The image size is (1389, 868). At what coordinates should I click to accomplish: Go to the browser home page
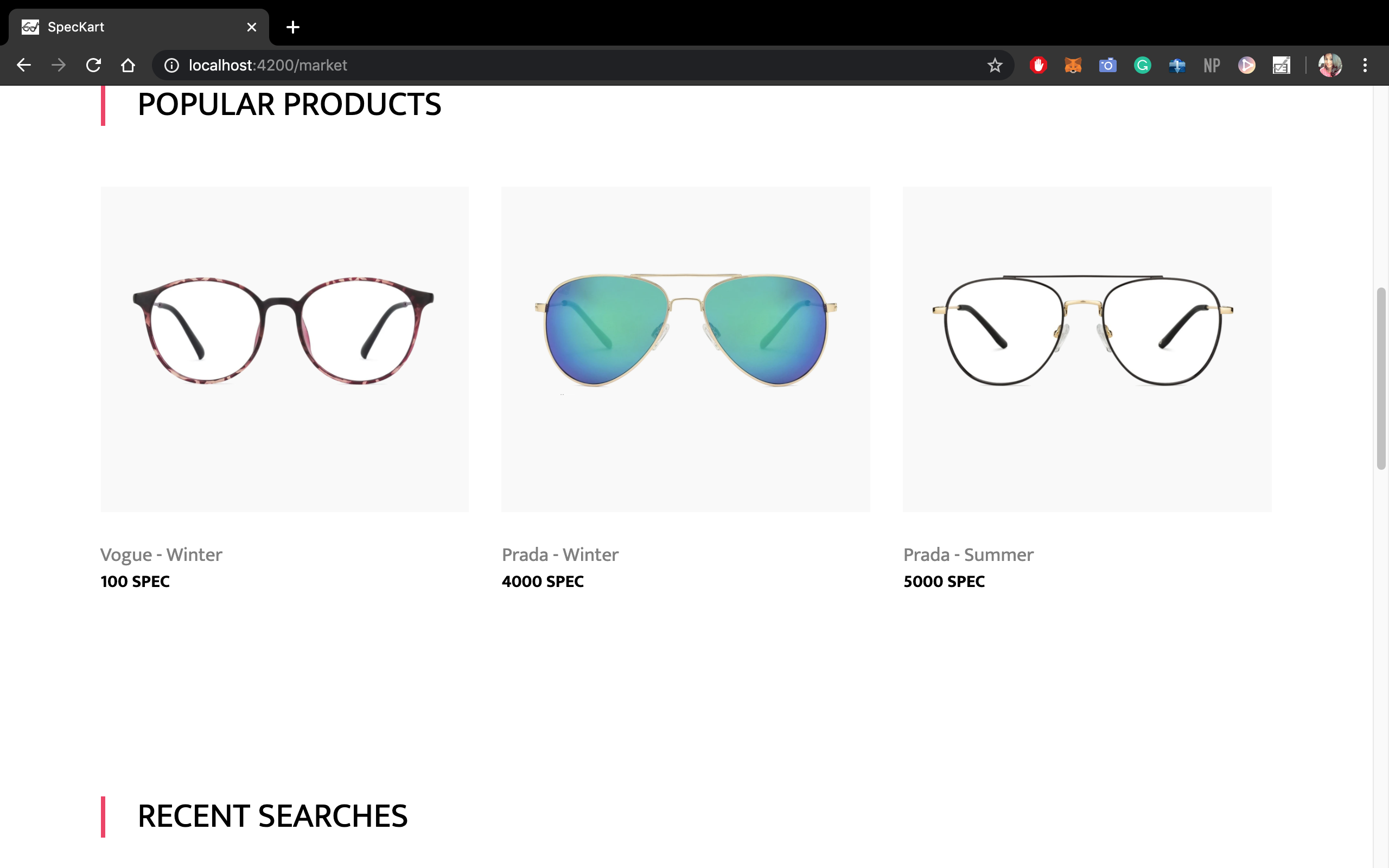click(128, 65)
